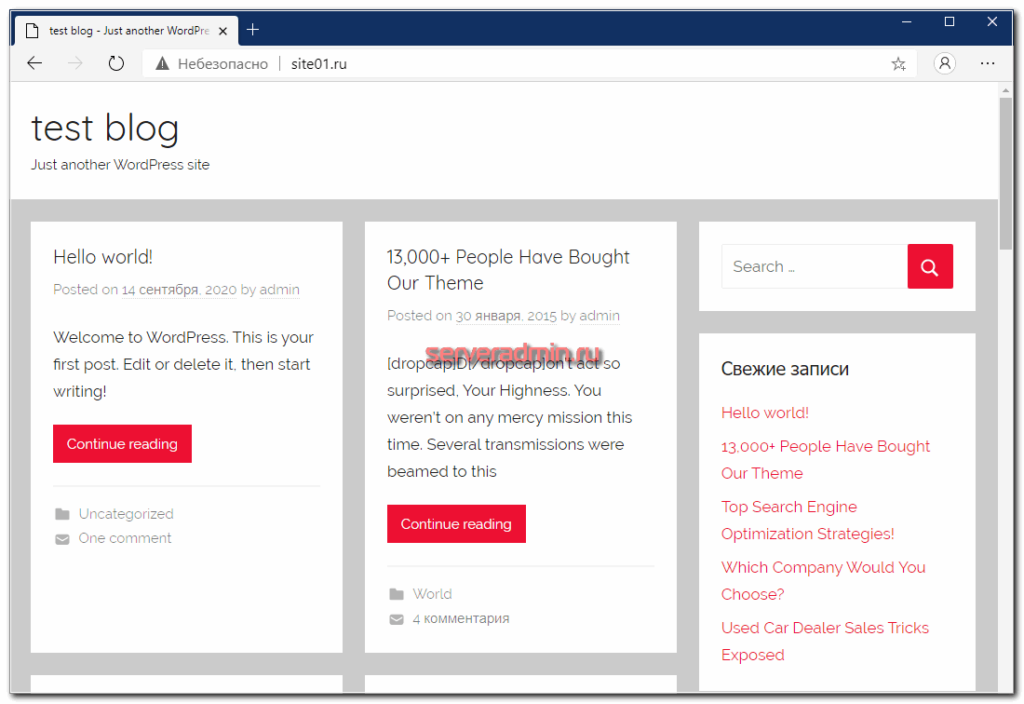The width and height of the screenshot is (1024, 704).
Task: Open the 'Hello world!' link in Свежие записи
Action: point(764,412)
